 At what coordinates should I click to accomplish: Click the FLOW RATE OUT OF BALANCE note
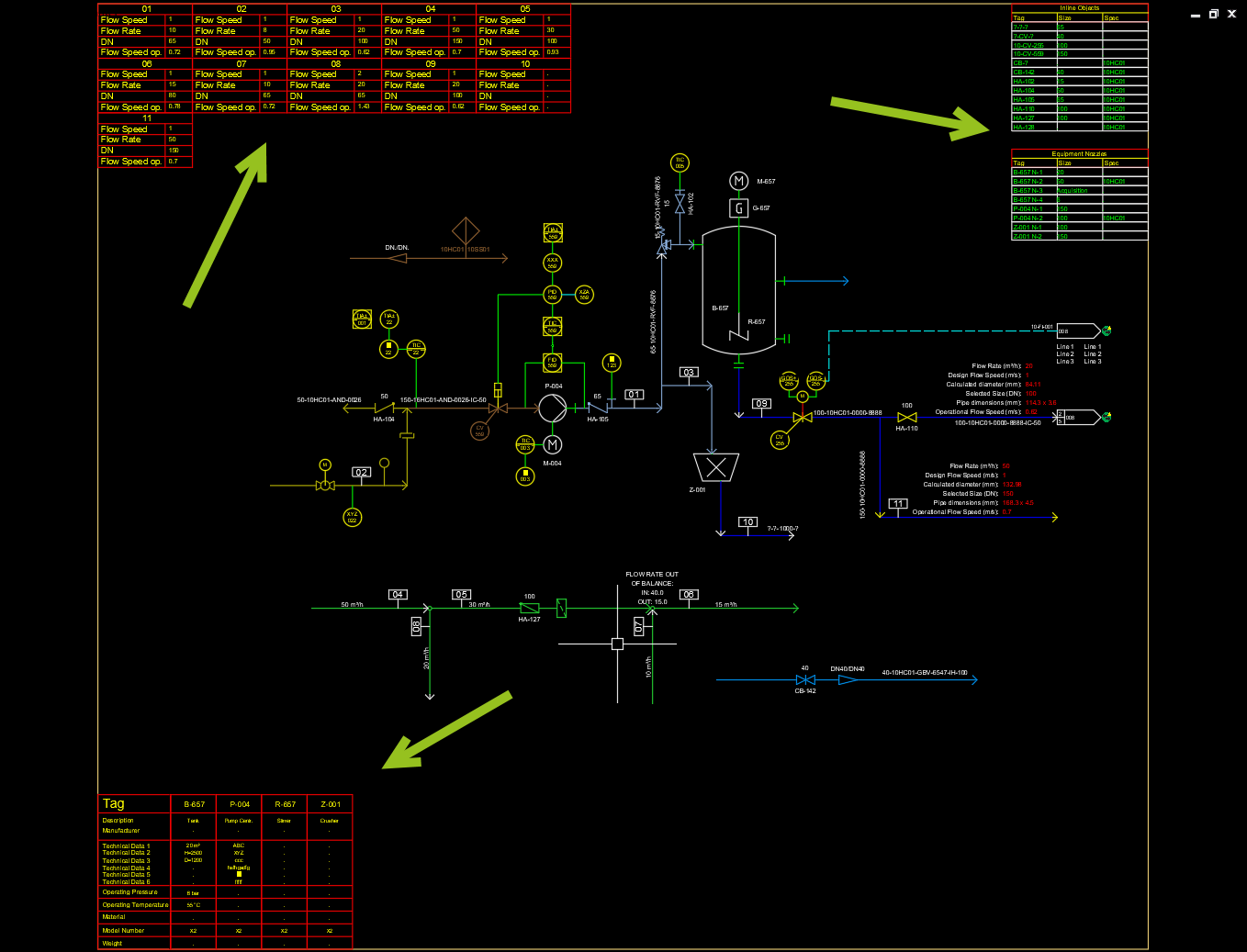pyautogui.click(x=652, y=588)
